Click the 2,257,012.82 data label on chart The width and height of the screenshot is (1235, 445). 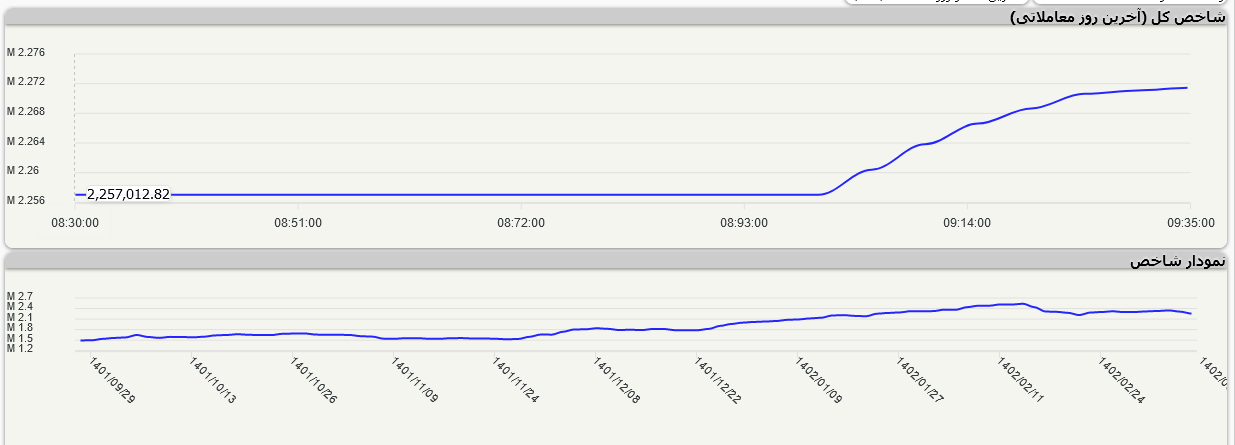(128, 194)
